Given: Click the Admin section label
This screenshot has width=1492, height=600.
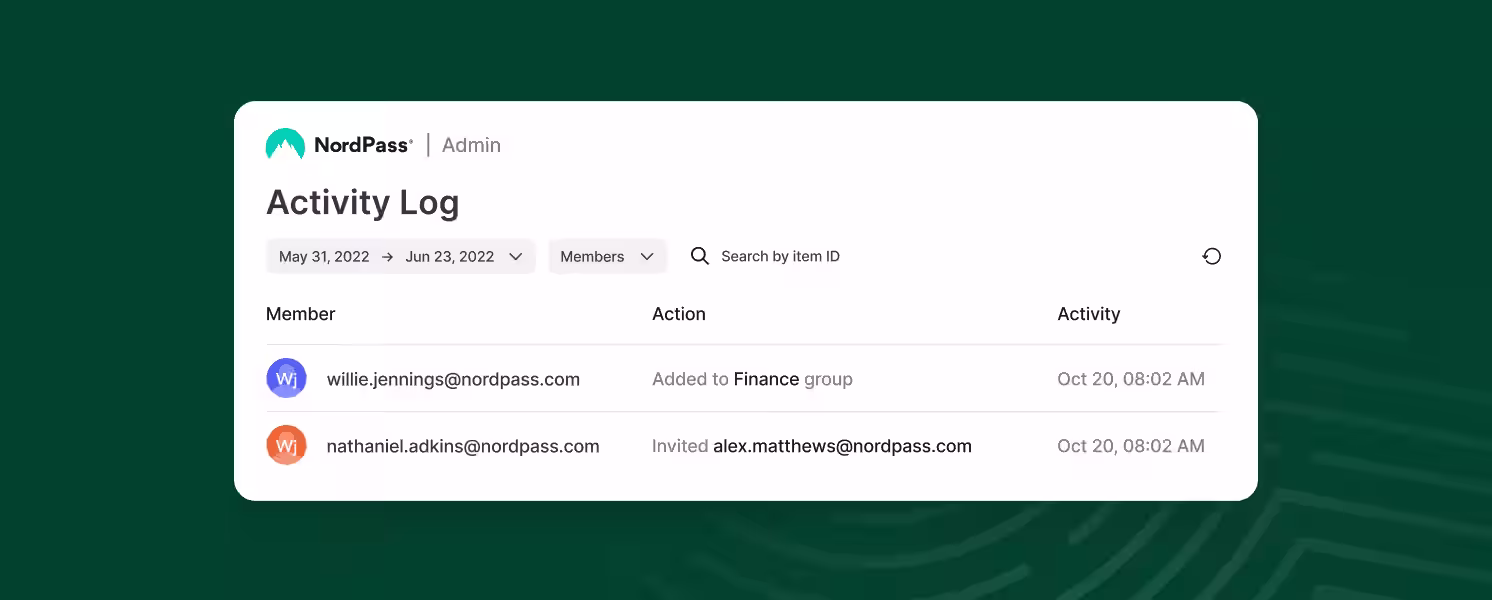Looking at the screenshot, I should tap(471, 145).
